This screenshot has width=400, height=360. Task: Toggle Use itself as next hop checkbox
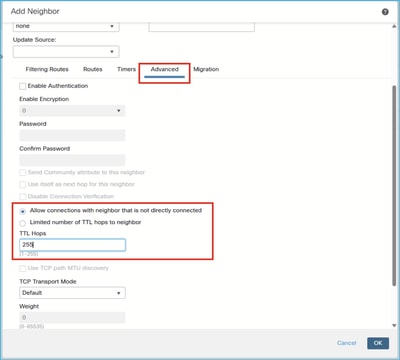click(x=23, y=184)
